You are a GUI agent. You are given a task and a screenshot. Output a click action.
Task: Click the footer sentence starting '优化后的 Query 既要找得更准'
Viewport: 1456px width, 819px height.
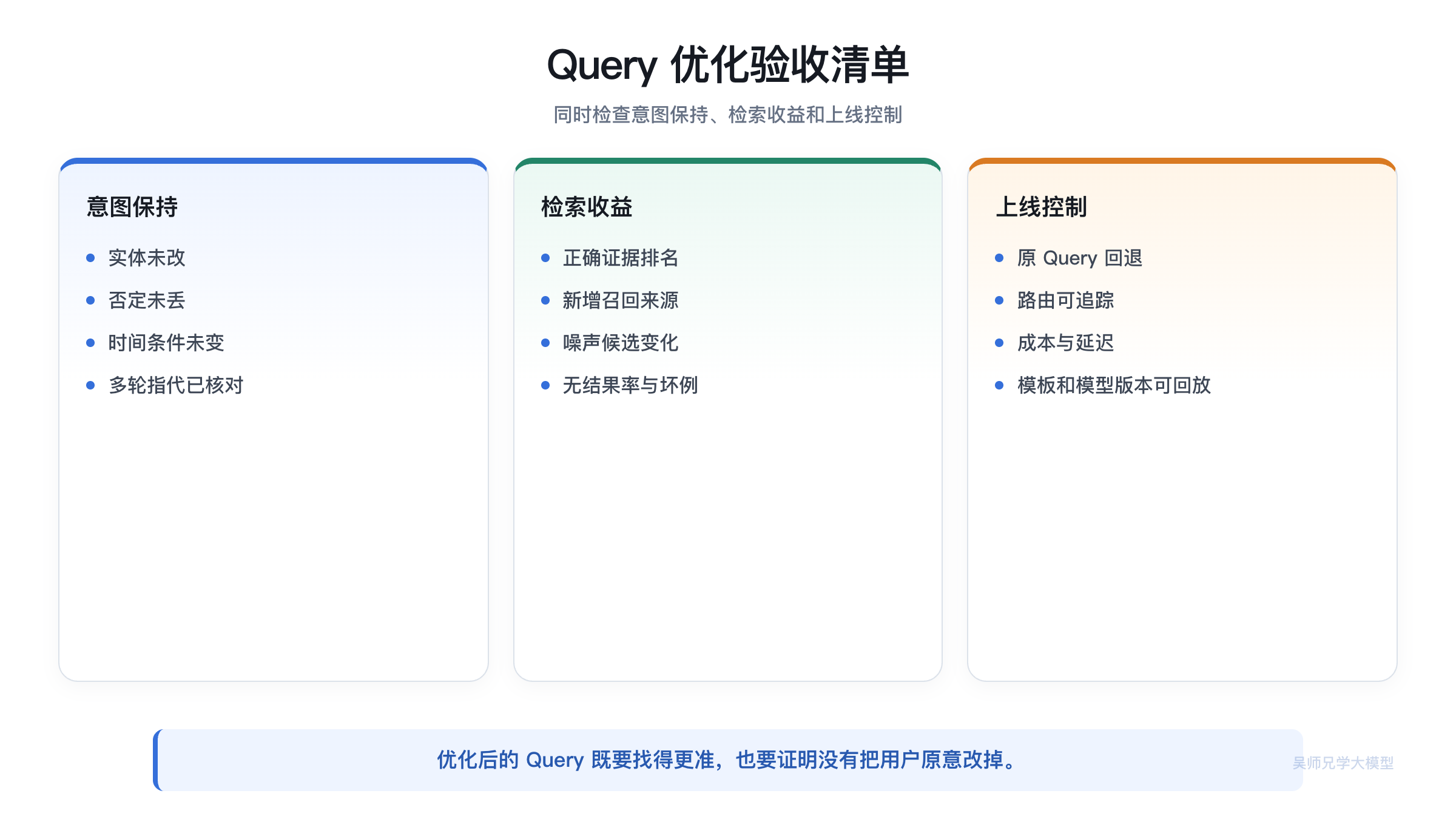[x=727, y=760]
